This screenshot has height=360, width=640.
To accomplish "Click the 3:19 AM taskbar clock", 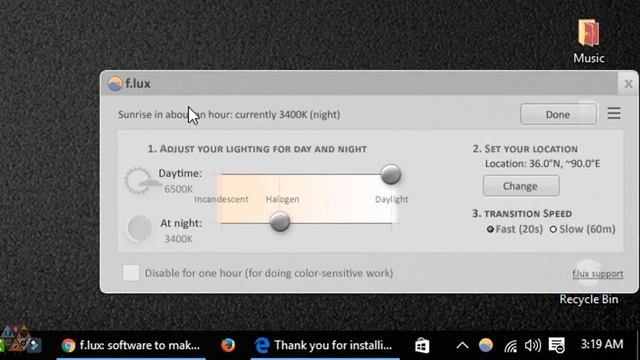I will tap(602, 344).
